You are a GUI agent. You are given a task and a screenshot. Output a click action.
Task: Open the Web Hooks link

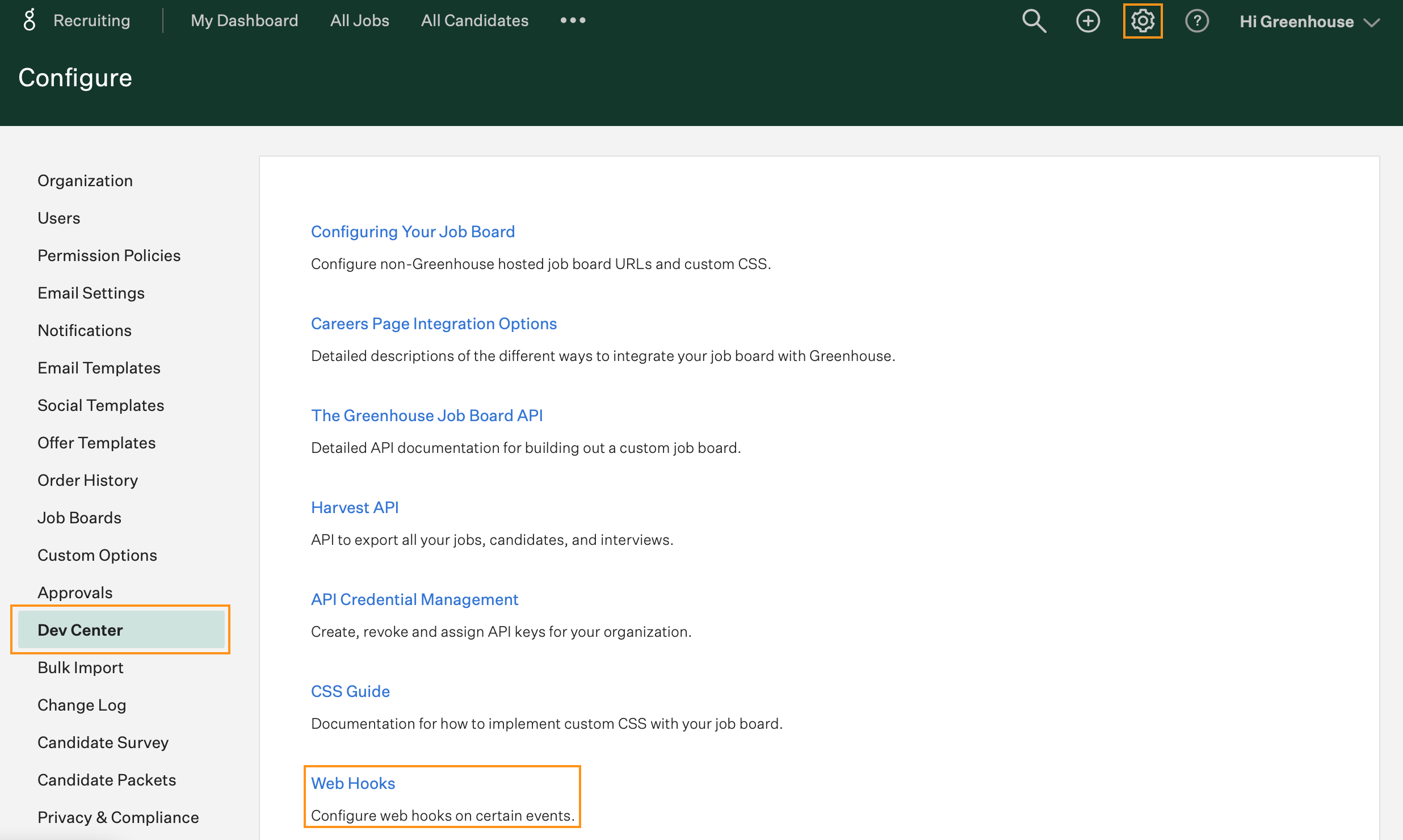point(353,783)
